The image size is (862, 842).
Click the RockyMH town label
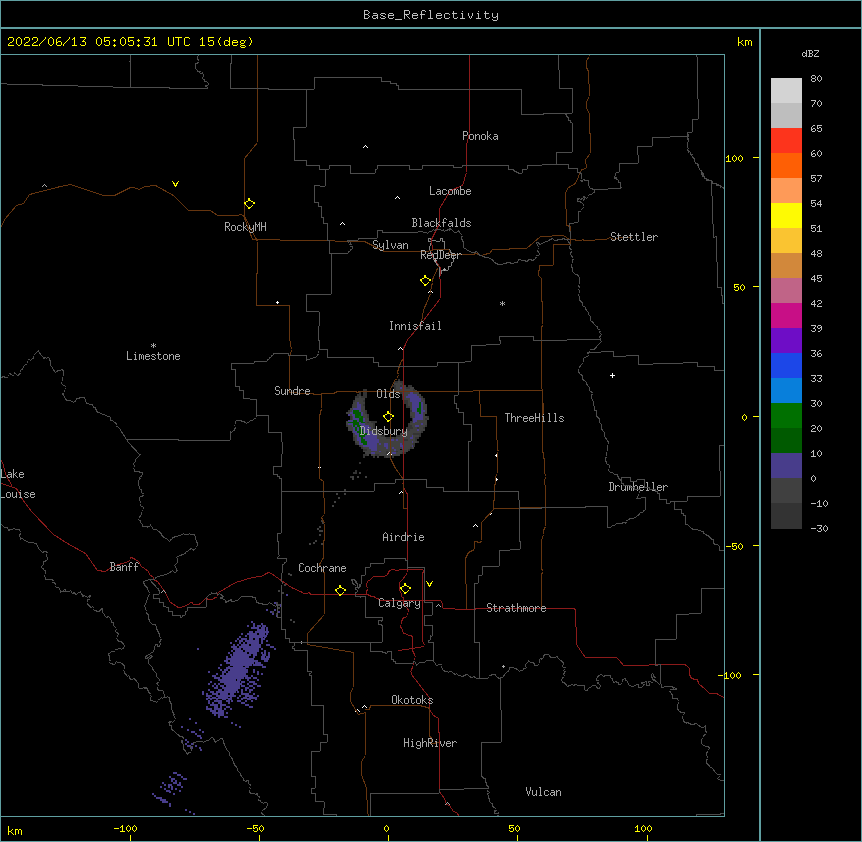point(245,227)
